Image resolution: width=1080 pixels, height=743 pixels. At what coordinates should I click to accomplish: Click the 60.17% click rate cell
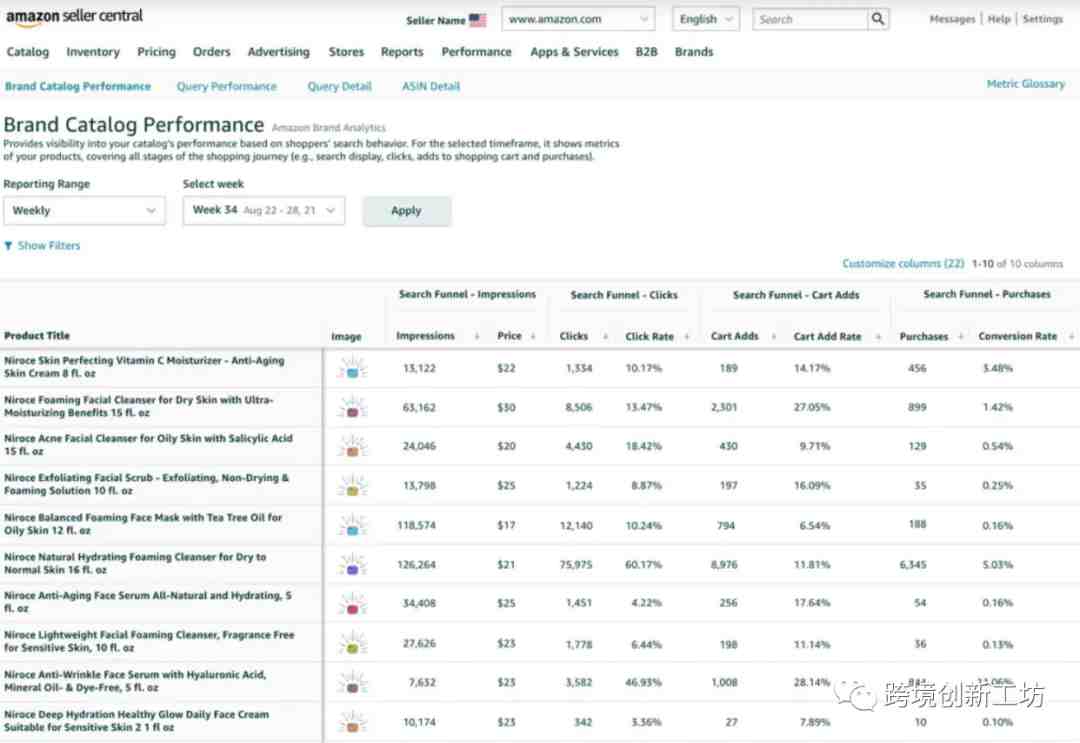[643, 565]
